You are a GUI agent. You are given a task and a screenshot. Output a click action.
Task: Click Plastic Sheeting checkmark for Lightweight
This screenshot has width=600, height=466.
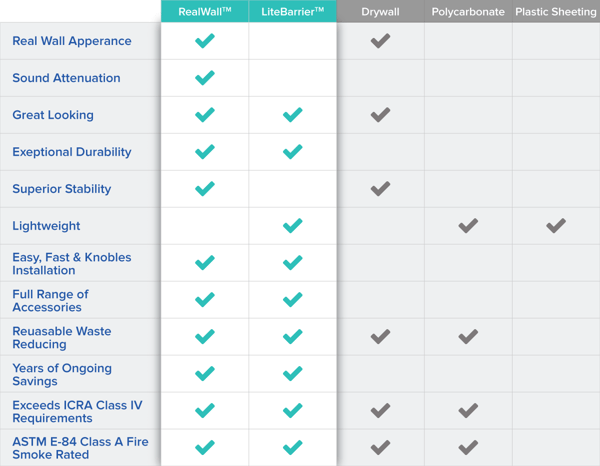click(x=556, y=226)
